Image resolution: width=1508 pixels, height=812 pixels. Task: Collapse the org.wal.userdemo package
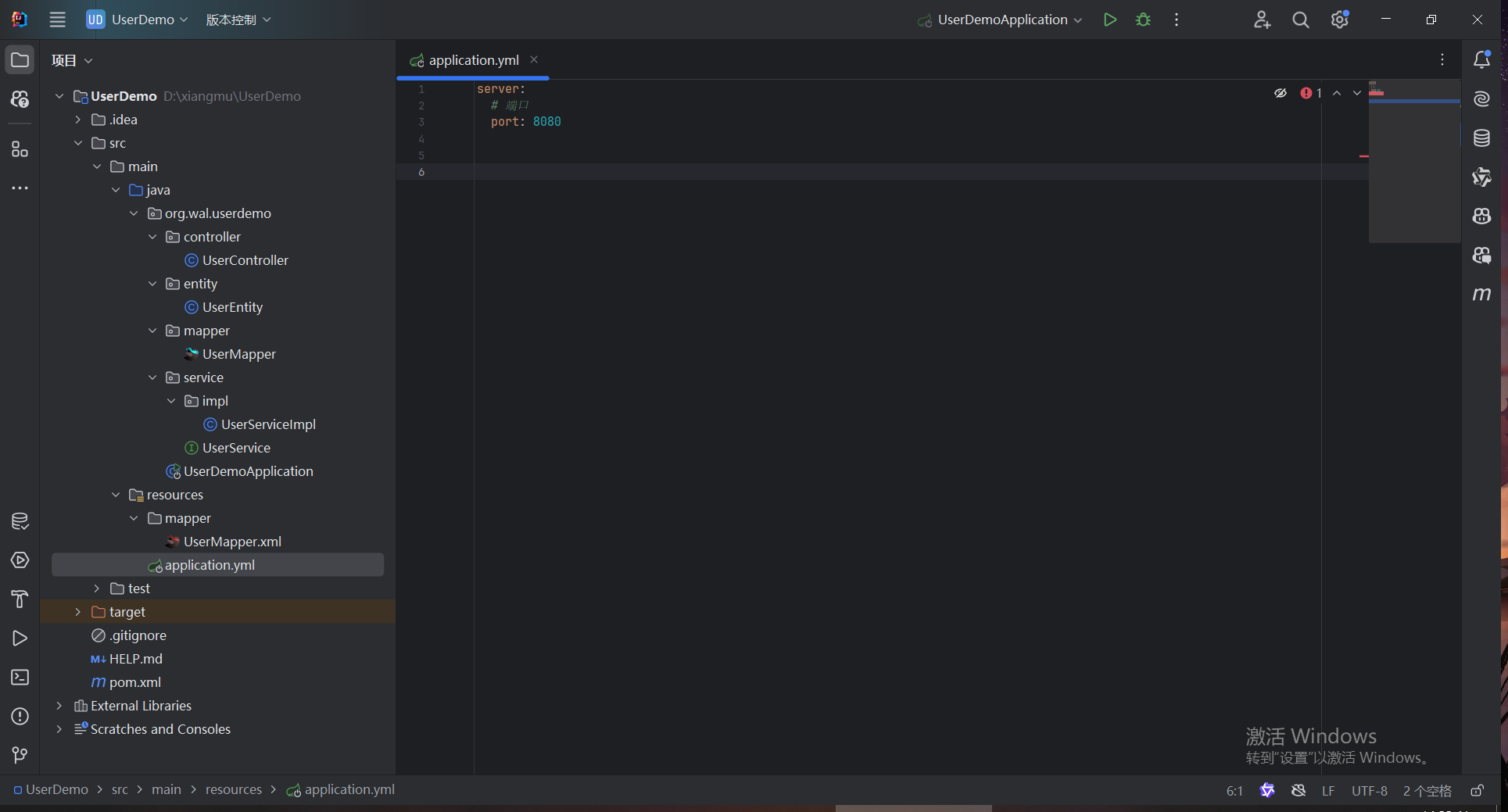pos(133,213)
